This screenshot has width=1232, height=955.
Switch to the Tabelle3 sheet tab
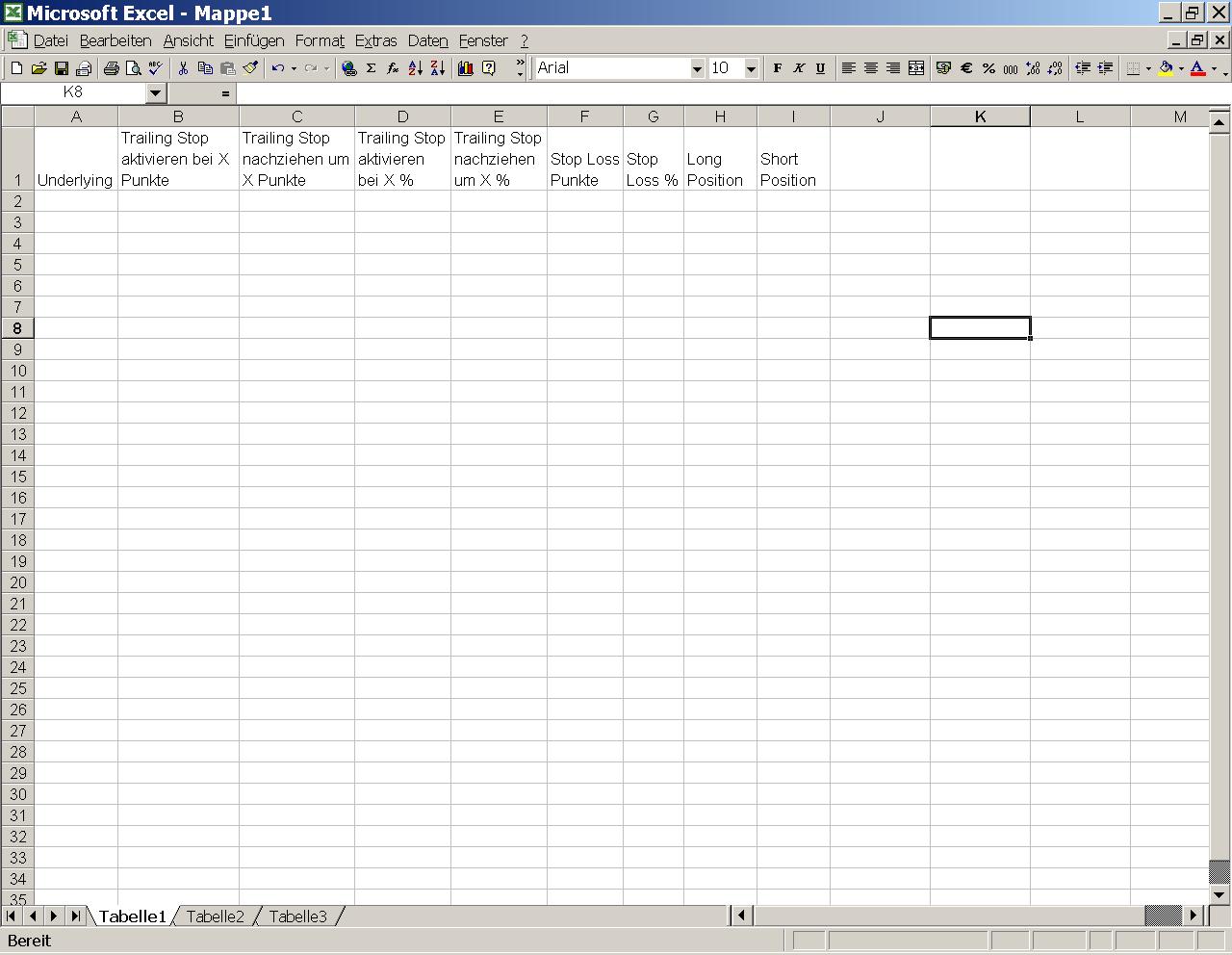tap(298, 916)
